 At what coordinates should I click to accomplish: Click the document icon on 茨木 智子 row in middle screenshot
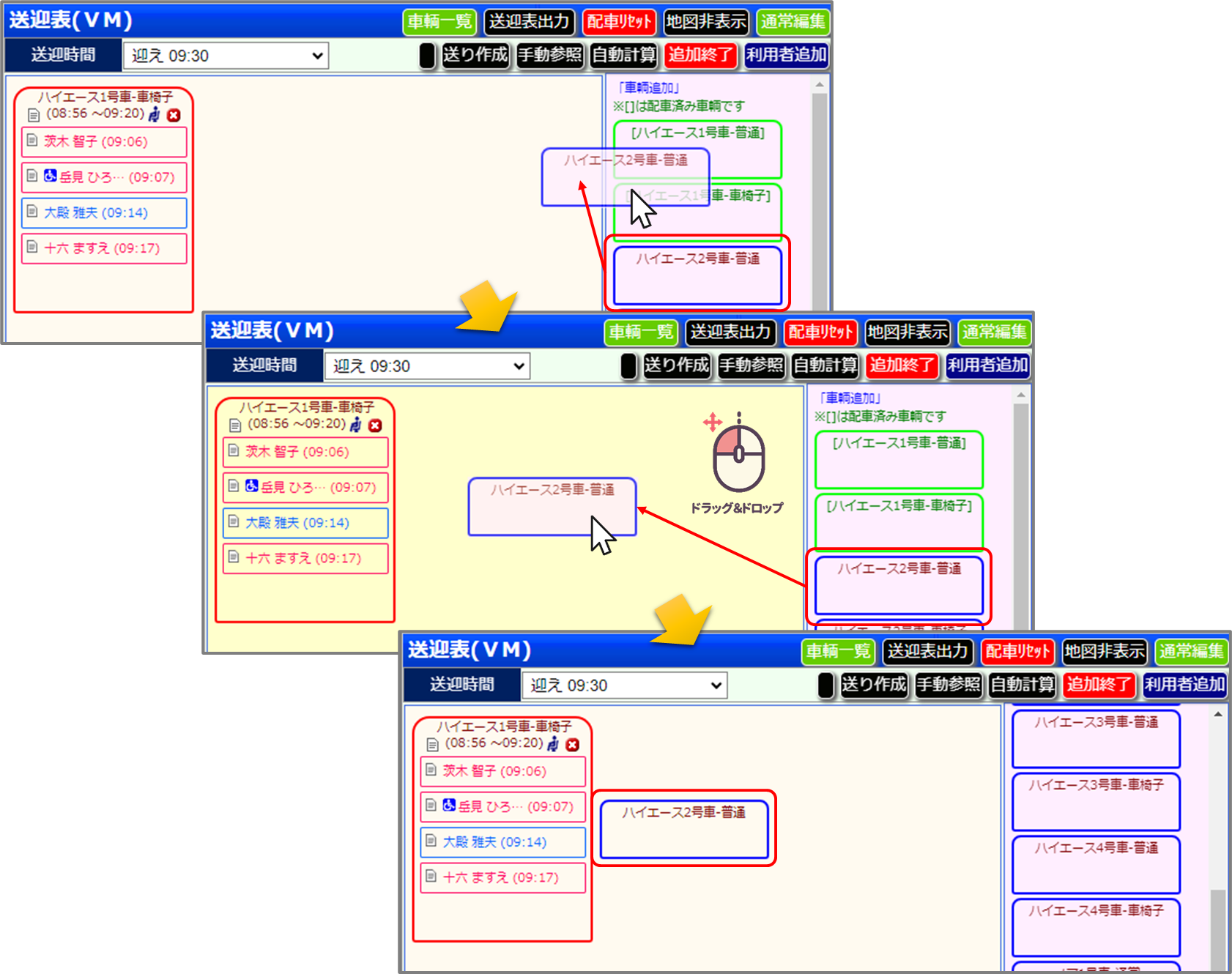tap(234, 450)
